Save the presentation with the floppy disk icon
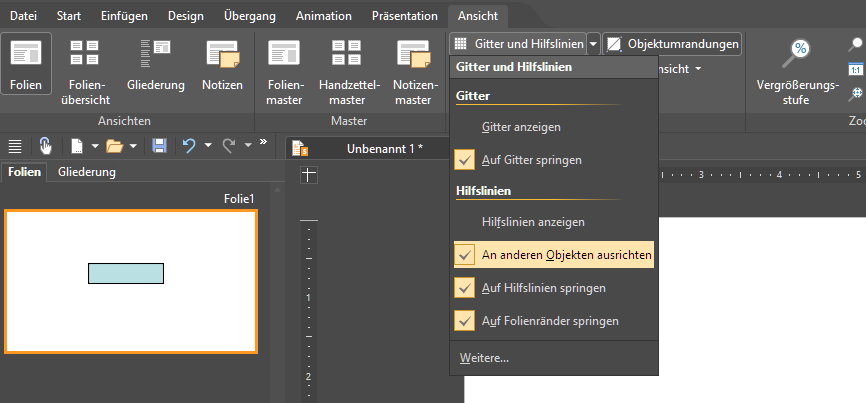The image size is (866, 403). 160,146
